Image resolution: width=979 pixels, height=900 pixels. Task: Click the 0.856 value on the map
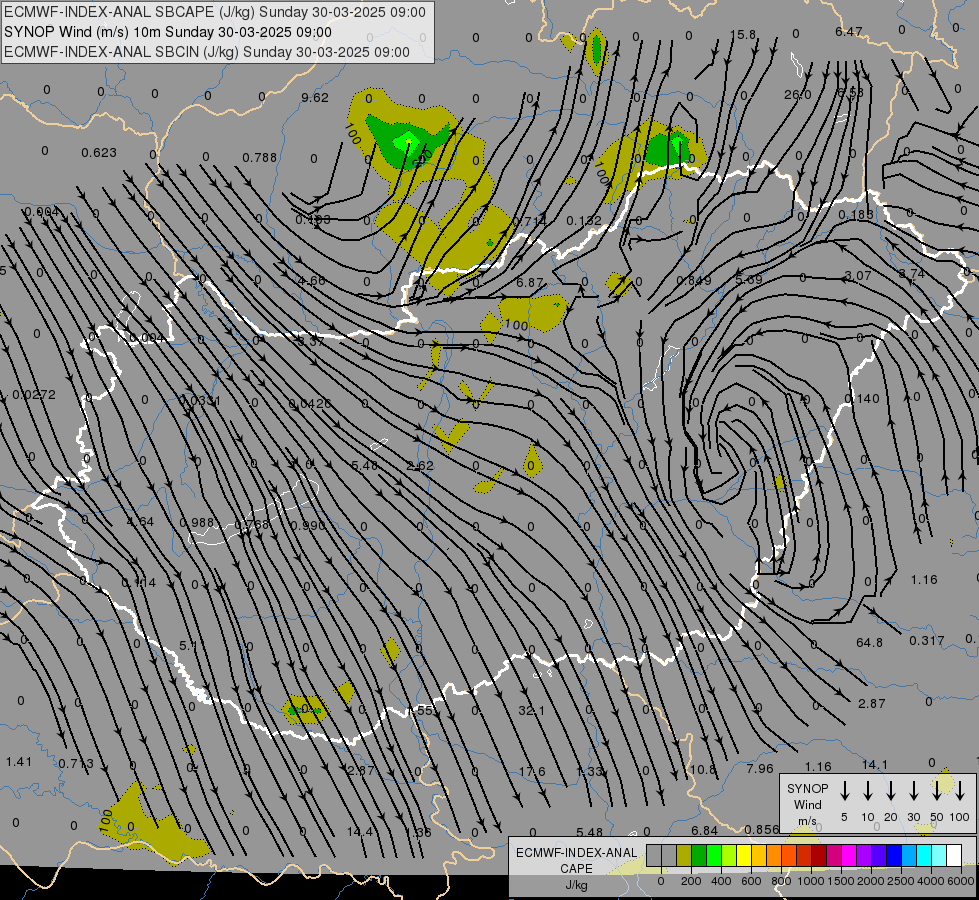[x=762, y=829]
